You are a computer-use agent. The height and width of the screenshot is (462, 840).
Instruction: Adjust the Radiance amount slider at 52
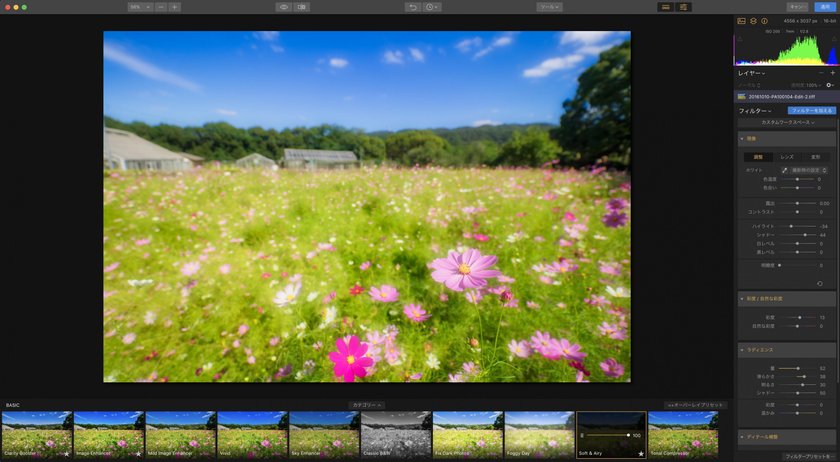pyautogui.click(x=797, y=369)
